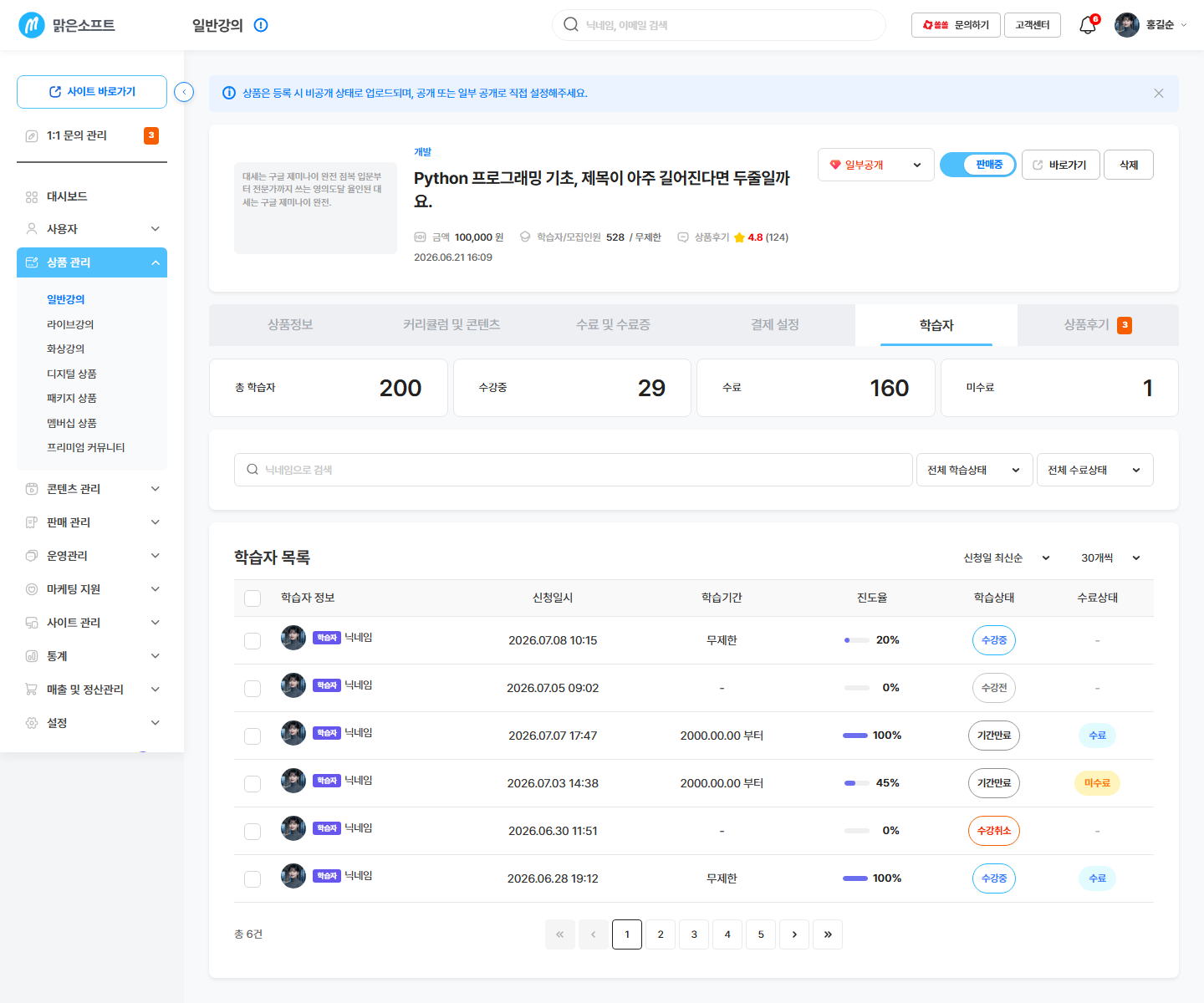Screen dimensions: 1204x1003
Task: Tick the checkbox for the 2026.07.08 10:15 learner
Action: 253,640
